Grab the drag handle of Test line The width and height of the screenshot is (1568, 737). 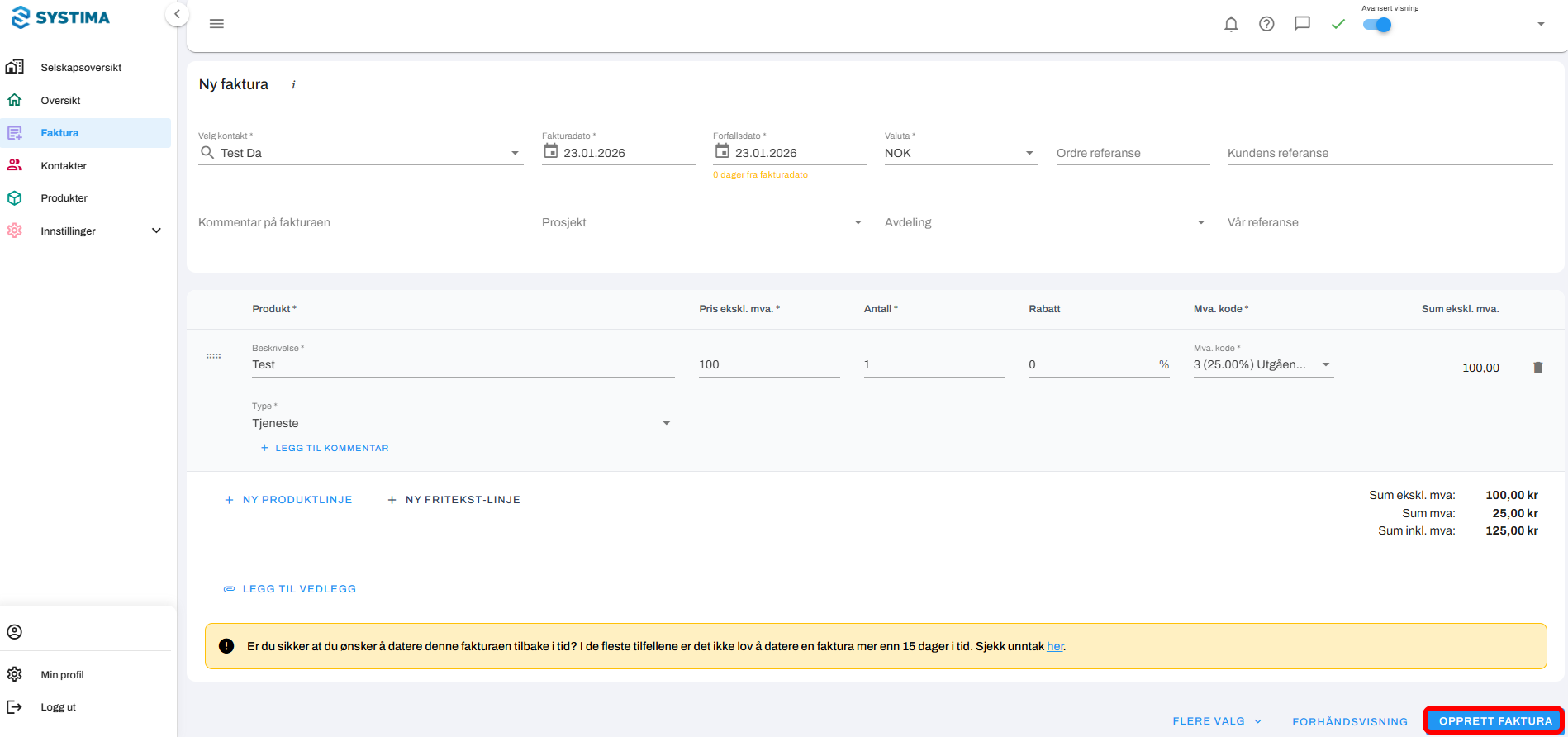click(213, 356)
